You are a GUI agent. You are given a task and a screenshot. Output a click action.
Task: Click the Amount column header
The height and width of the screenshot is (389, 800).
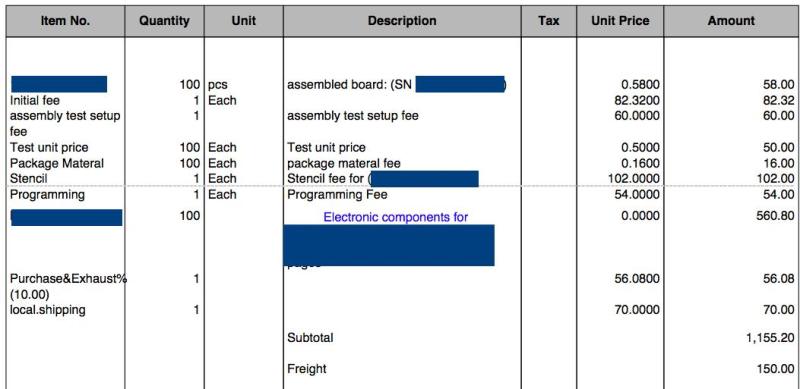click(731, 21)
